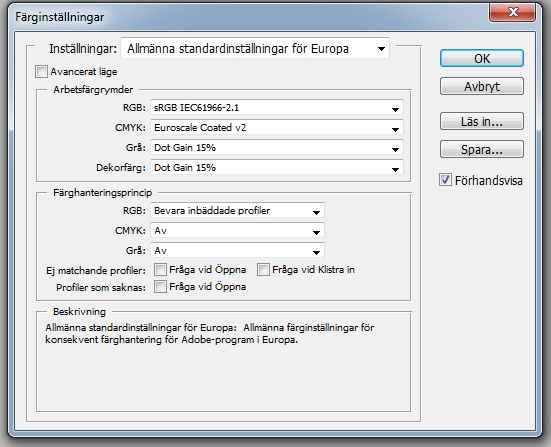This screenshot has height=447, width=551.
Task: Check the Fråga vid Klistra in box
Action: 263,270
